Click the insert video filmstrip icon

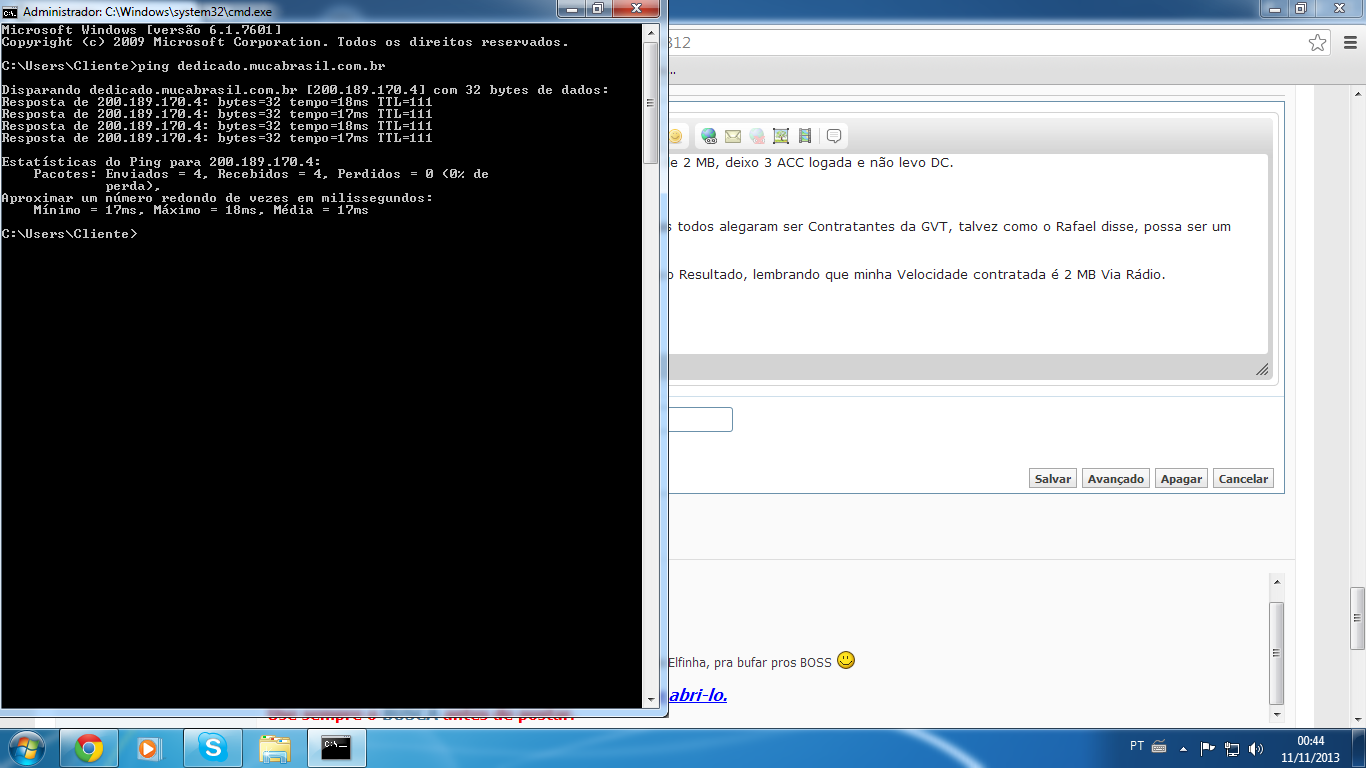click(805, 136)
